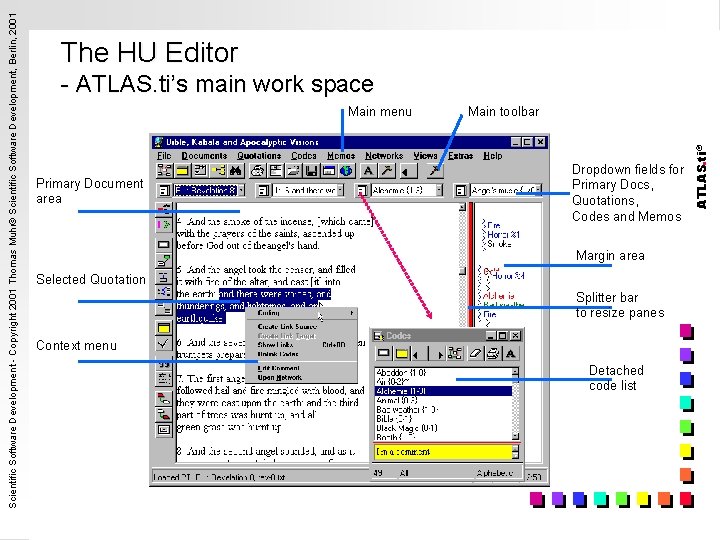The image size is (720, 540).
Task: Expand the Quotations dropdown field
Action: click(340, 190)
